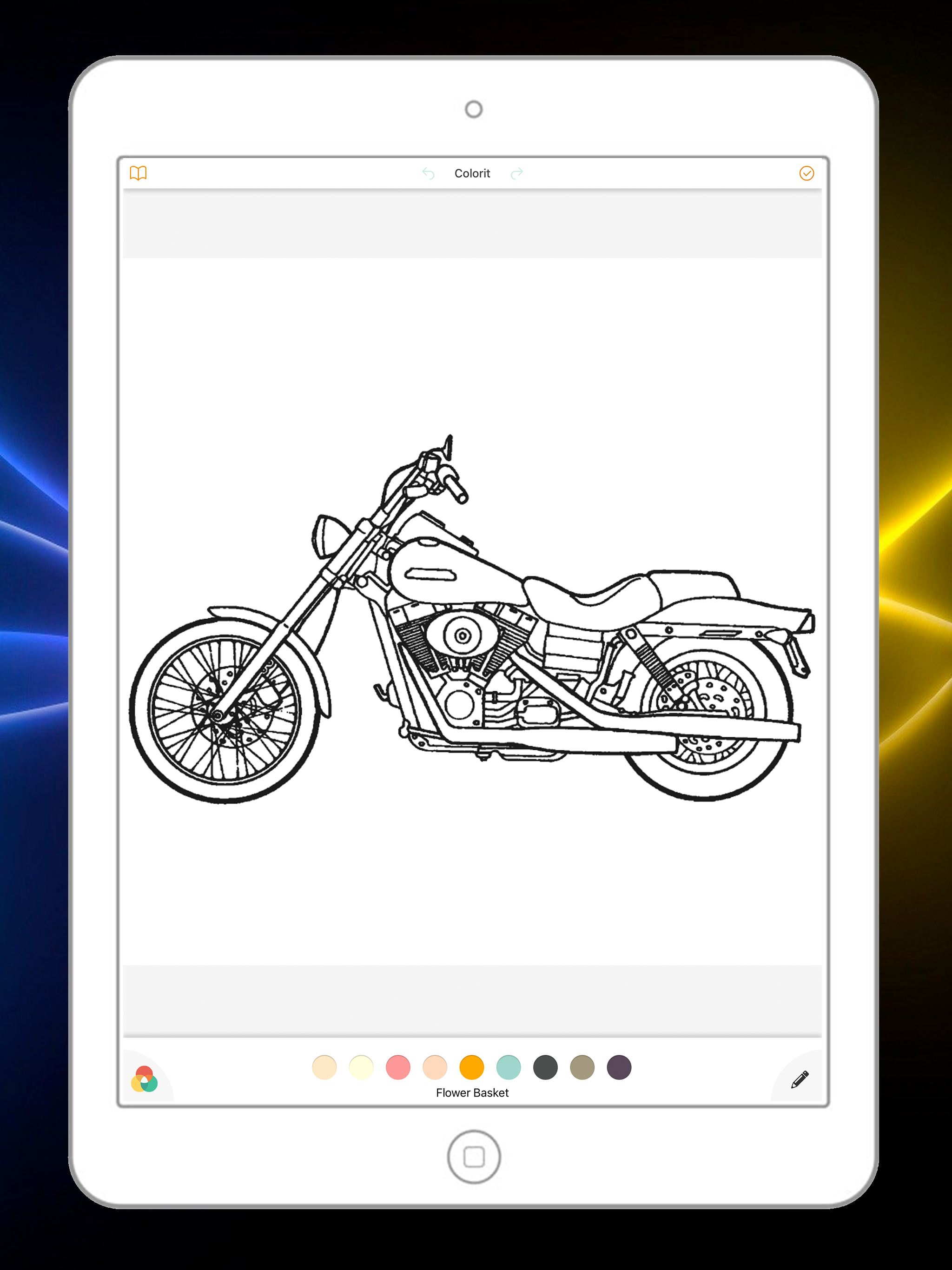This screenshot has height=1270, width=952.
Task: Tap the iPad home button
Action: coord(474,1157)
